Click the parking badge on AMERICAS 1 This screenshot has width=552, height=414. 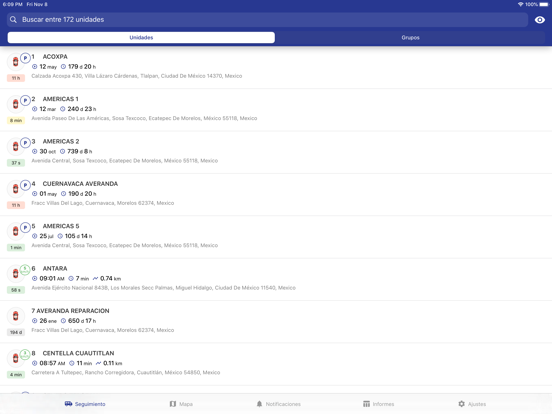click(x=25, y=100)
